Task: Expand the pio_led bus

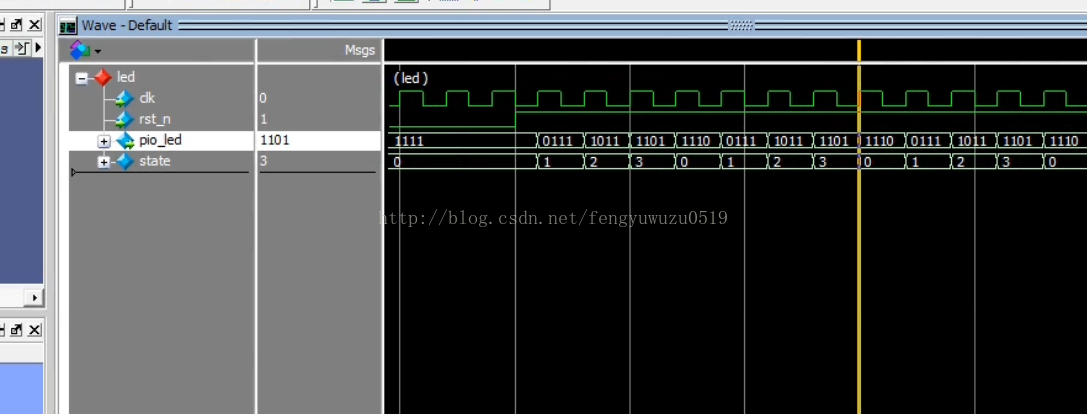Action: pyautogui.click(x=104, y=141)
